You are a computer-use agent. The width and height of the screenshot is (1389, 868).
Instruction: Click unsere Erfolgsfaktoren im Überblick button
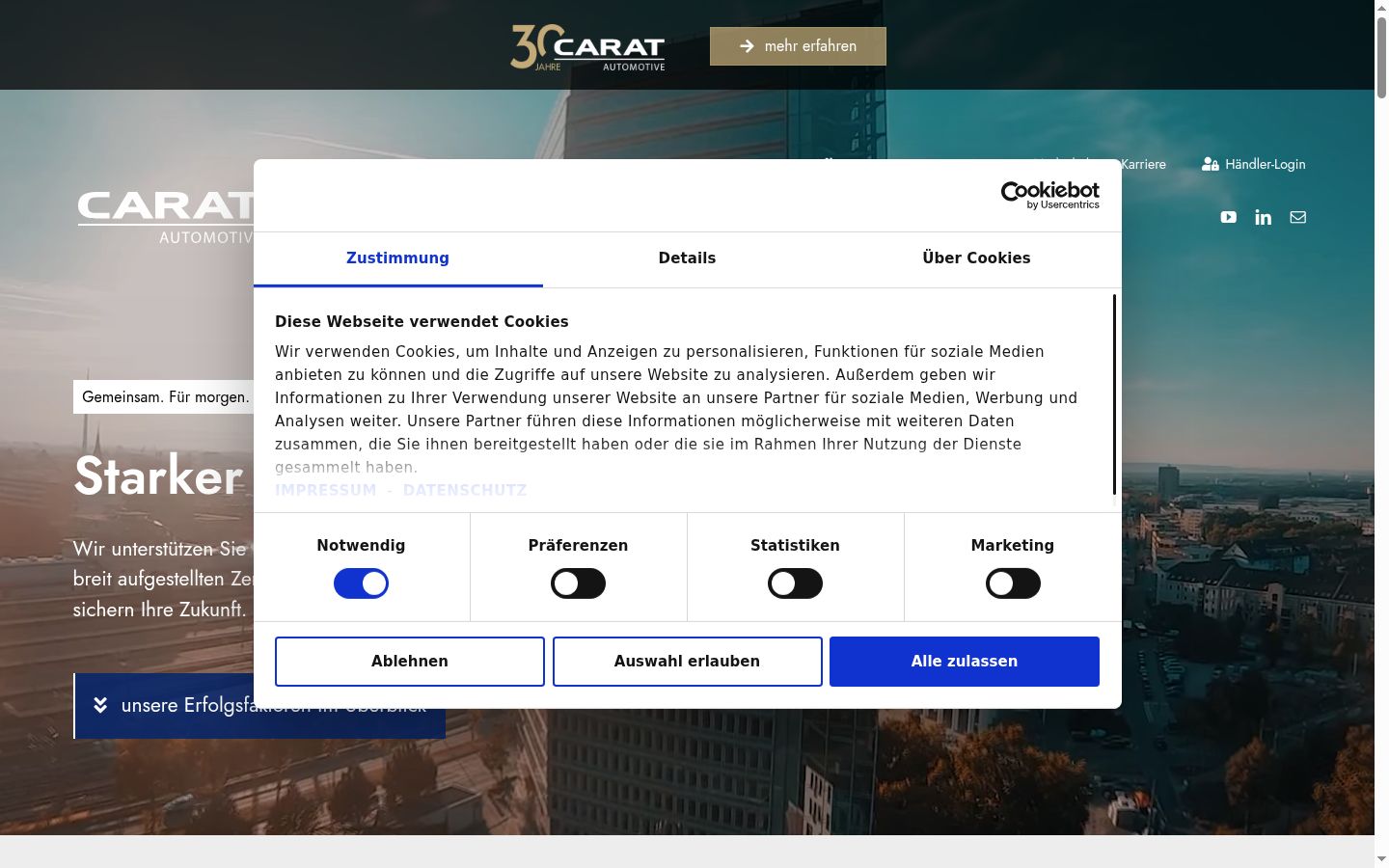(x=259, y=706)
